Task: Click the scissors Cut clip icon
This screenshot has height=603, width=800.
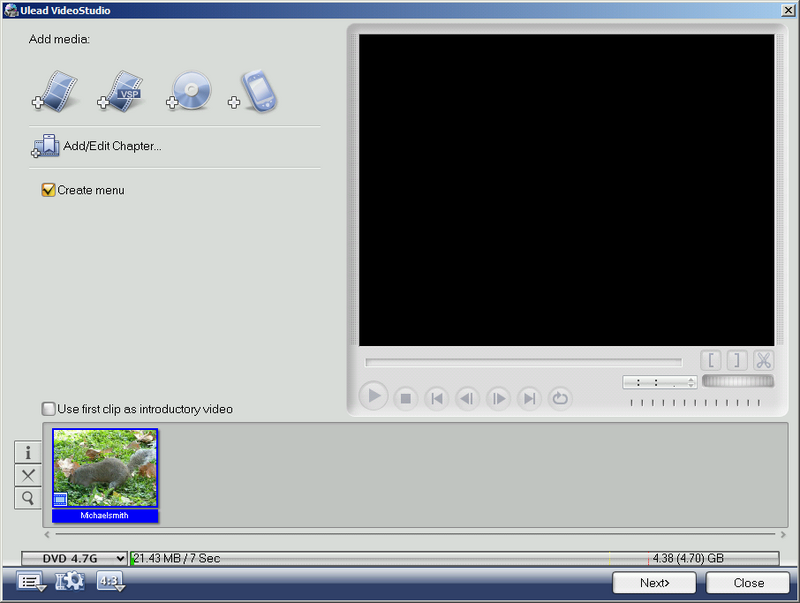Action: [x=763, y=360]
